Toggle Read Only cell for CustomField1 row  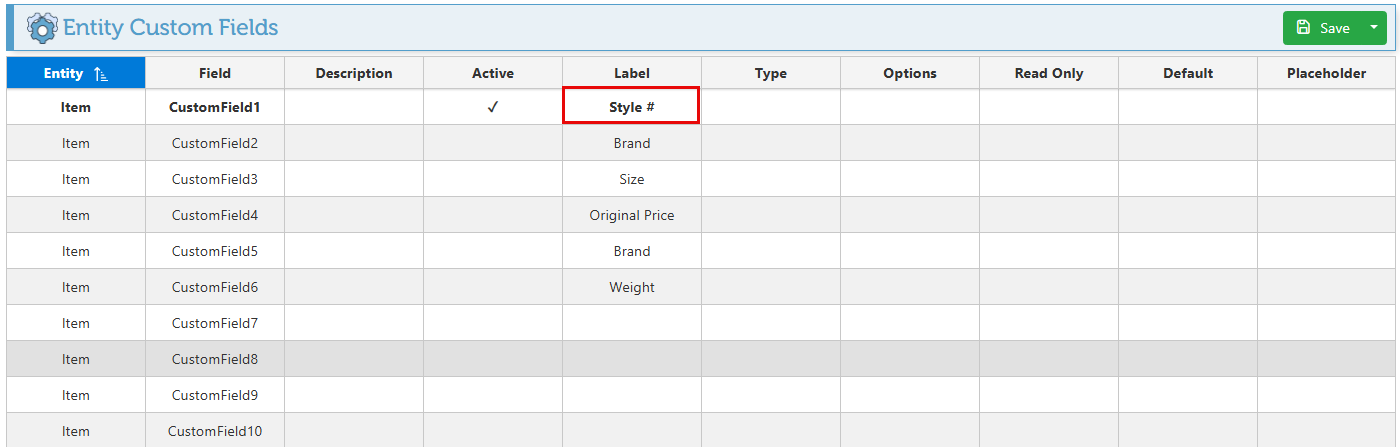(x=1048, y=107)
